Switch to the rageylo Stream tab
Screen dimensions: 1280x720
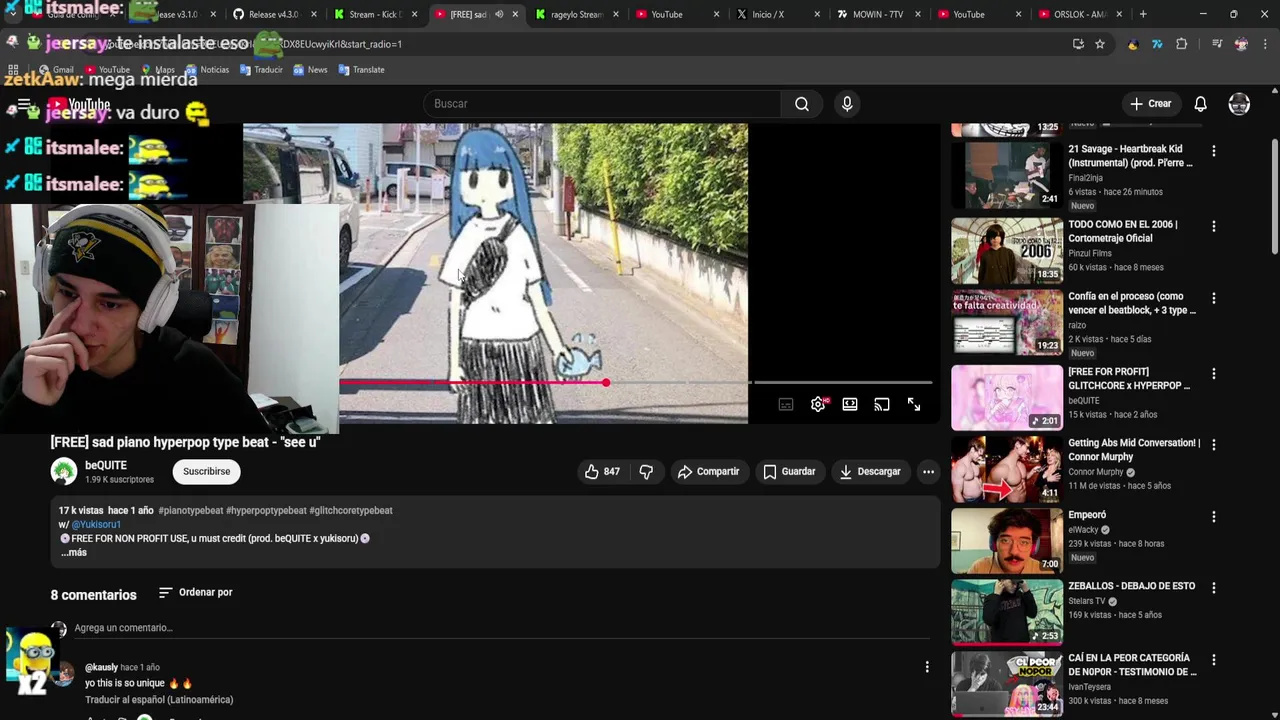576,14
